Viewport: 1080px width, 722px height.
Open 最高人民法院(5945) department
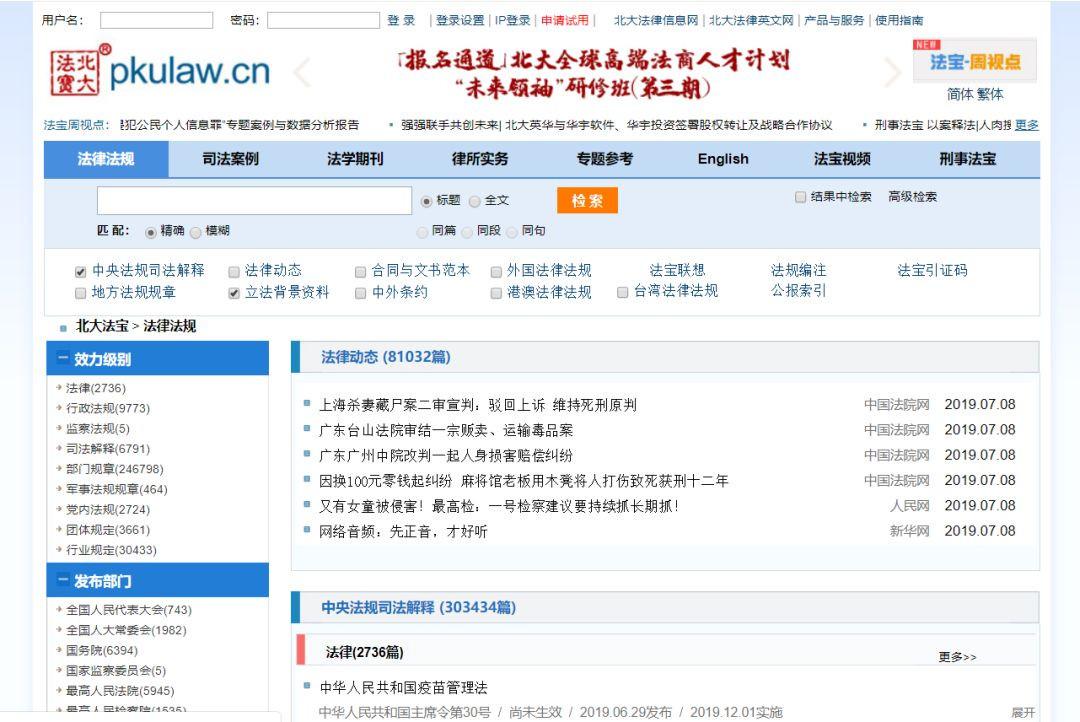120,691
